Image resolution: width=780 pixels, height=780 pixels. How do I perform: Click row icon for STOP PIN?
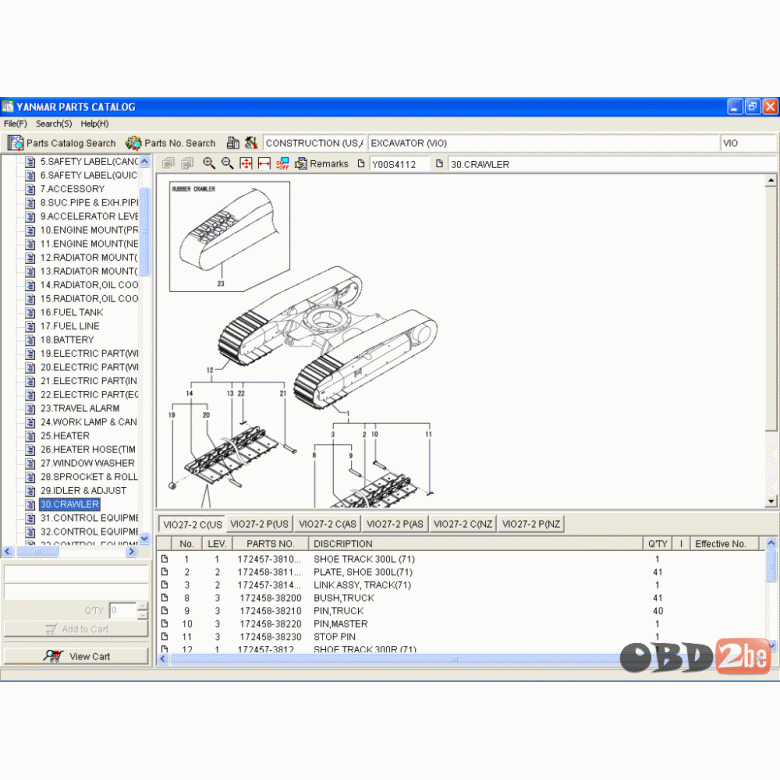point(165,637)
